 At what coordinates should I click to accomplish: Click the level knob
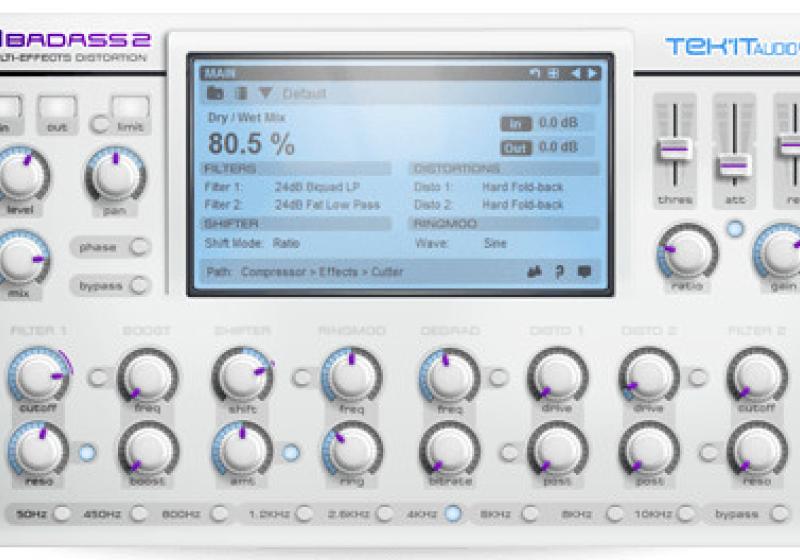(x=20, y=176)
